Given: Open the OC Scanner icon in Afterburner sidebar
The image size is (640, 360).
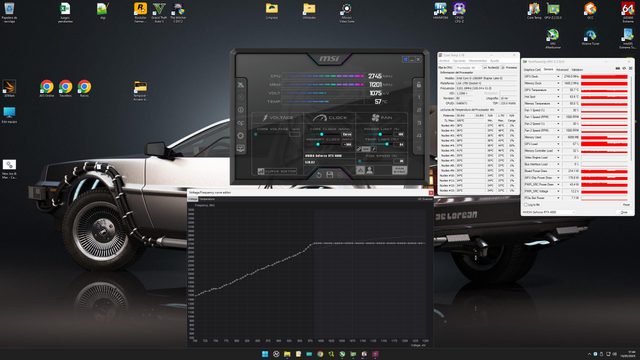Looking at the screenshot, I should tap(241, 123).
